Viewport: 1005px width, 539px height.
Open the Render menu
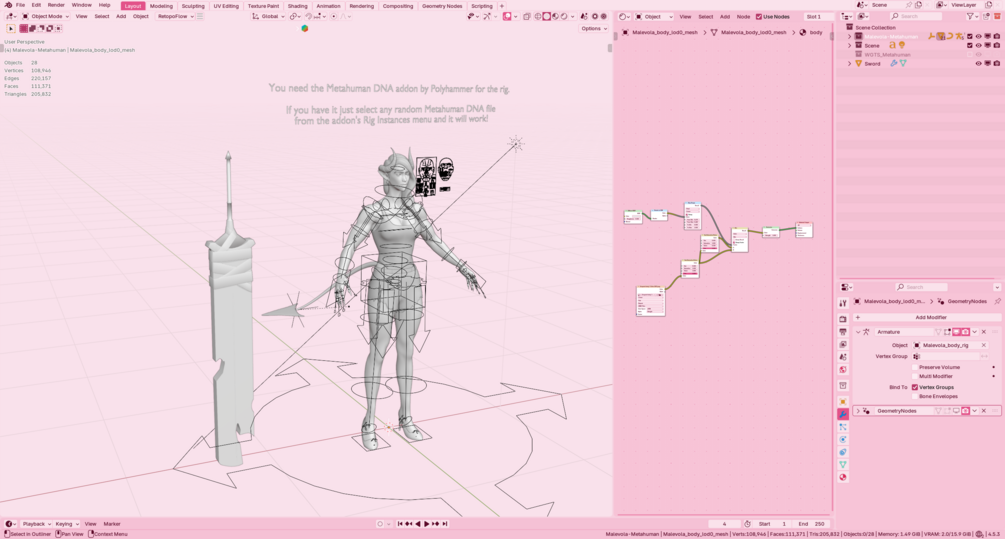pos(56,5)
